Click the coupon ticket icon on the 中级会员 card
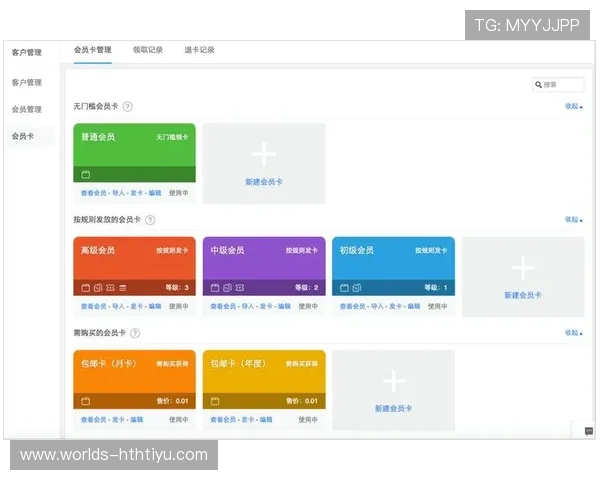Image resolution: width=600 pixels, height=480 pixels. [x=240, y=288]
